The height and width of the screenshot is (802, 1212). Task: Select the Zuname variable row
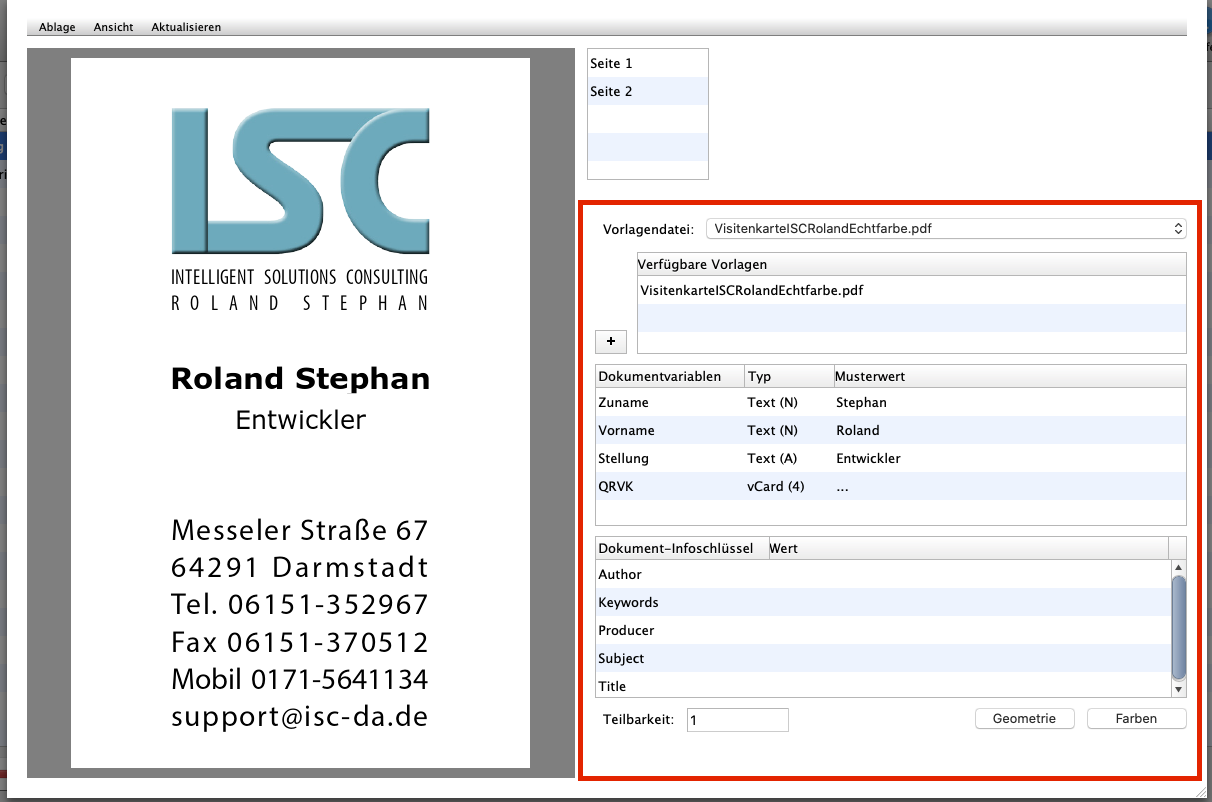(890, 402)
